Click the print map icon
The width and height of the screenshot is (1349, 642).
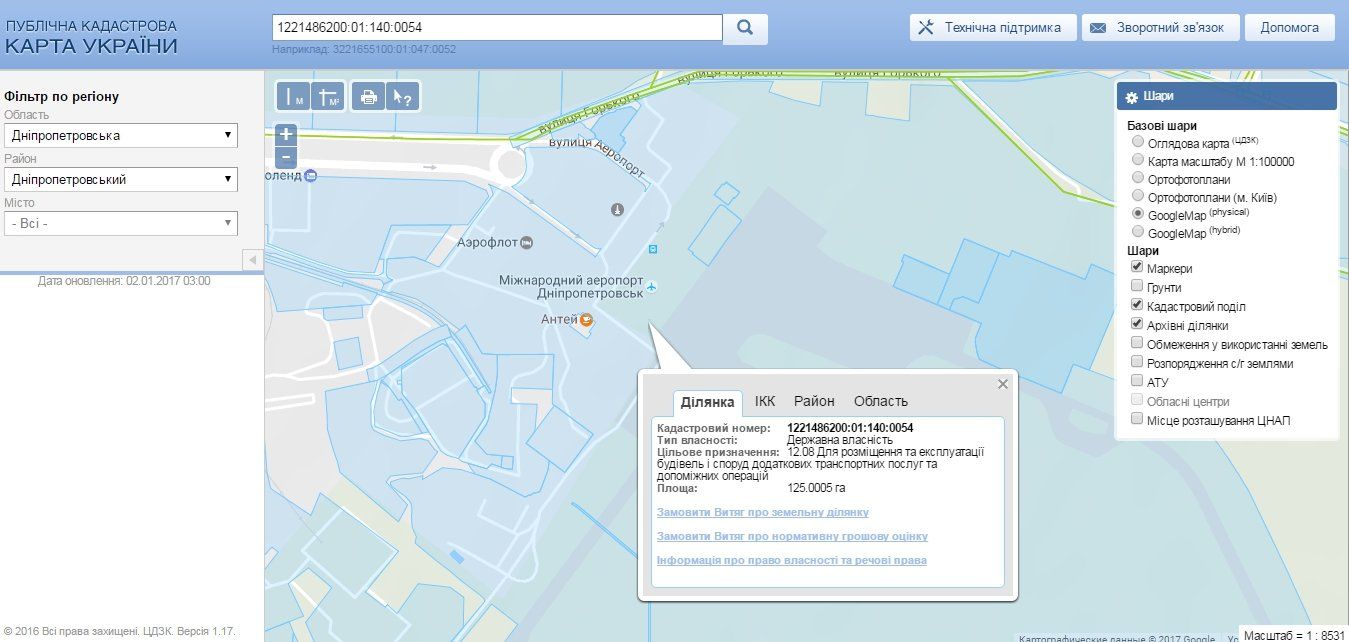pyautogui.click(x=368, y=96)
